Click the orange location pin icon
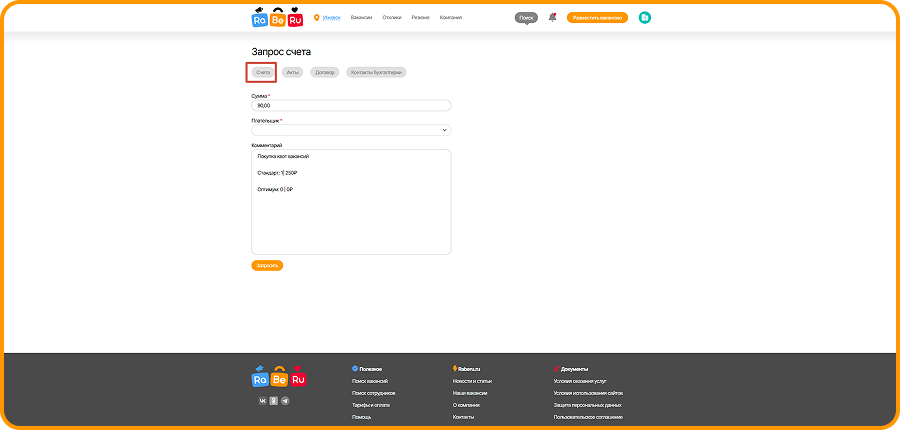The width and height of the screenshot is (900, 430). (317, 17)
